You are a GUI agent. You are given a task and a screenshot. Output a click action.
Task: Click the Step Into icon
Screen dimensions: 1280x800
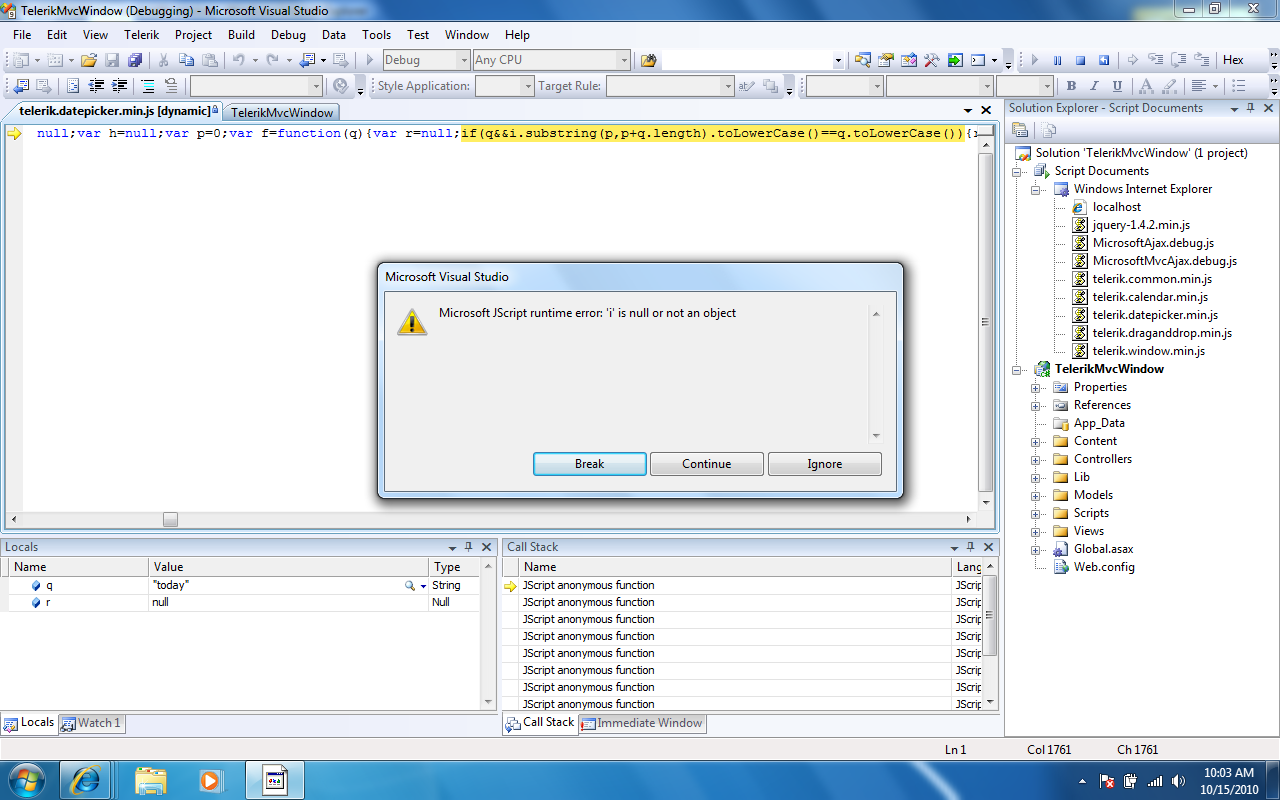1156,60
